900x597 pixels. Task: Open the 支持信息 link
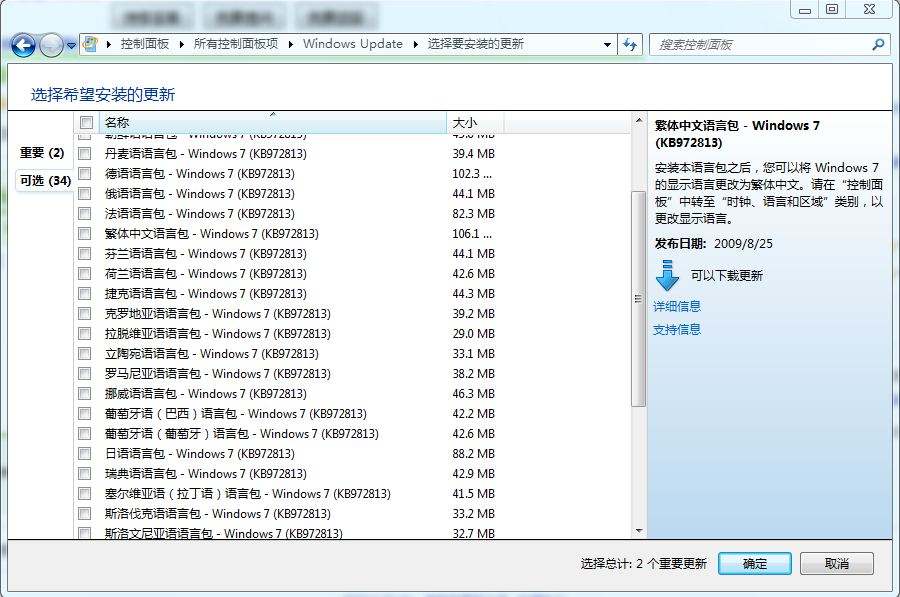tap(677, 329)
